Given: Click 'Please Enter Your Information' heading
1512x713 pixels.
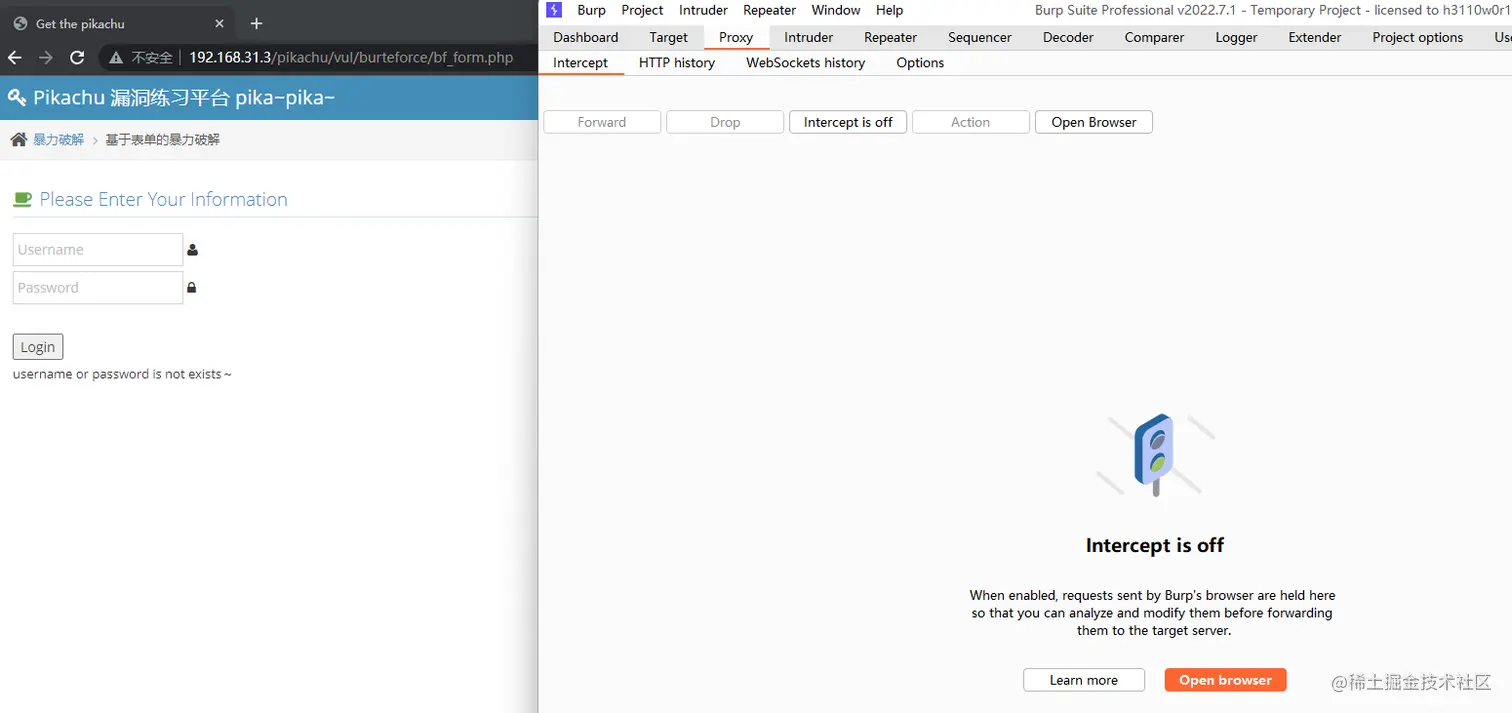Looking at the screenshot, I should (164, 199).
